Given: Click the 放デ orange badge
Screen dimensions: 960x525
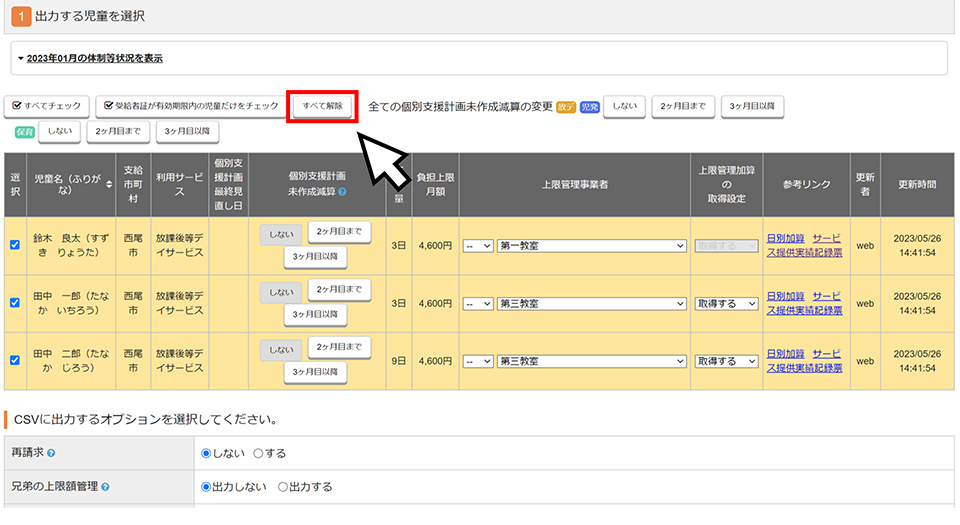Looking at the screenshot, I should [566, 107].
